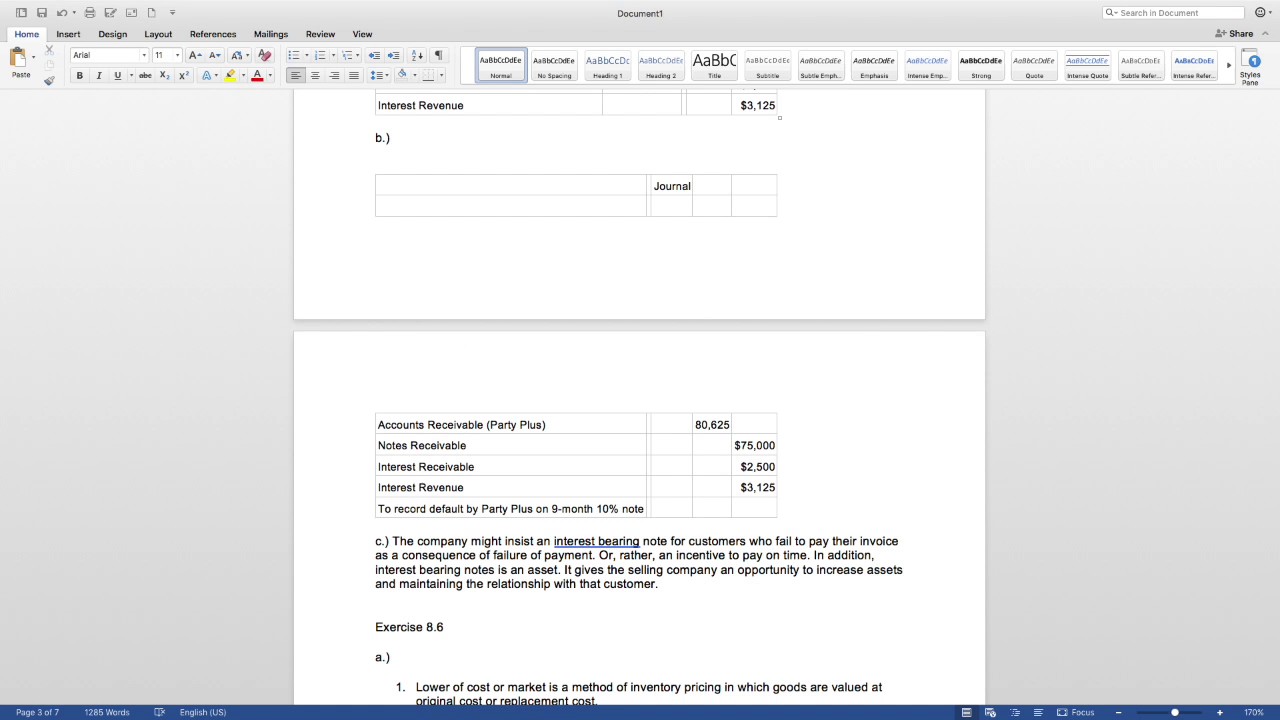Image resolution: width=1280 pixels, height=720 pixels.
Task: Expand the Paste options arrow
Action: (33, 57)
